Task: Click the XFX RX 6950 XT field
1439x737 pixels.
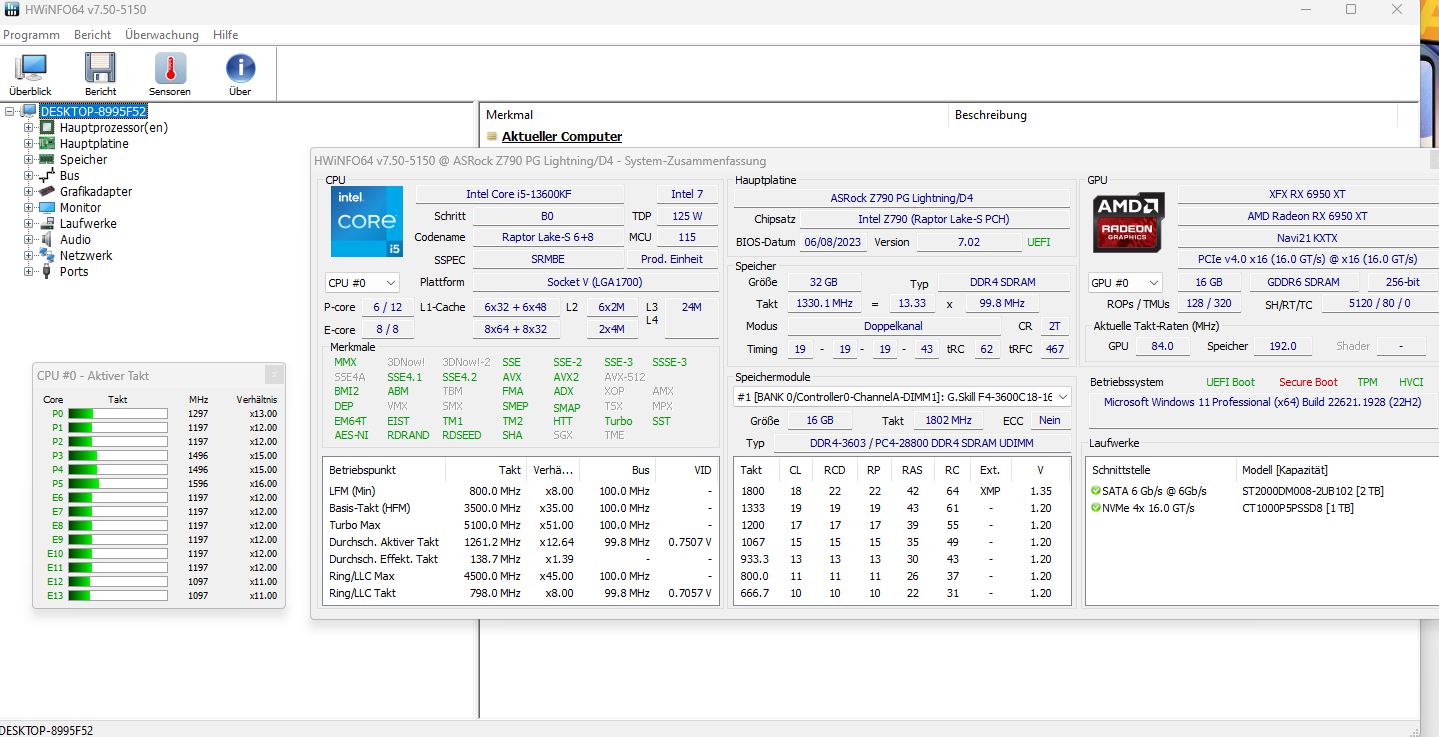Action: [x=1306, y=194]
